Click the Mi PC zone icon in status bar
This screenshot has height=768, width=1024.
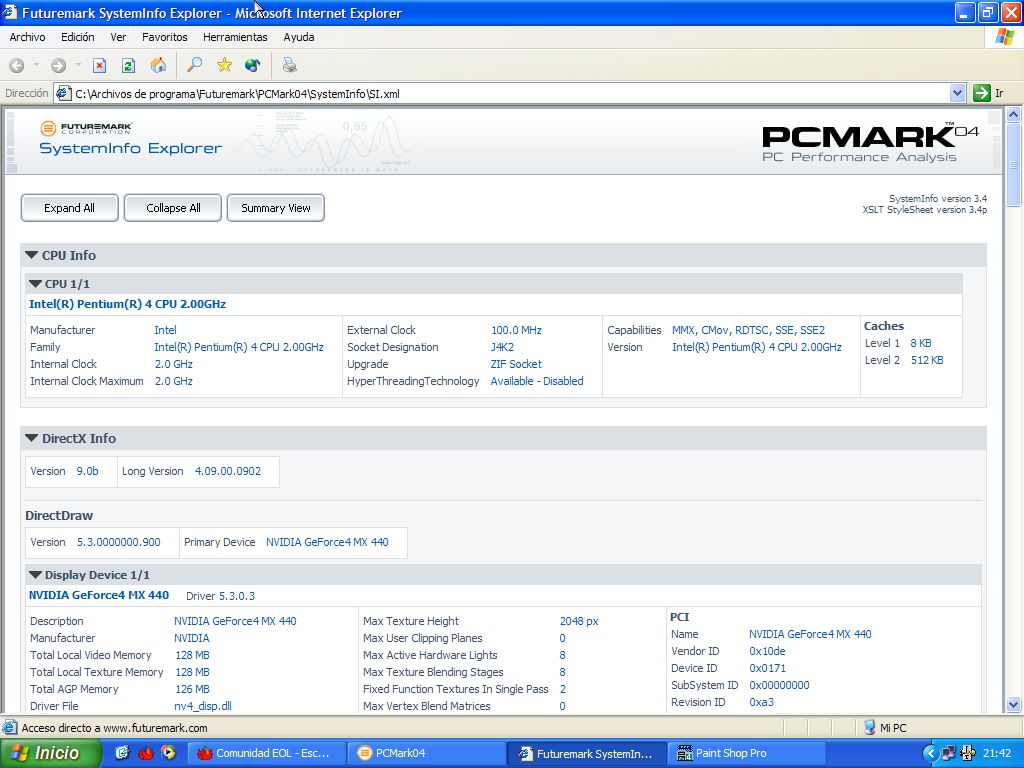870,728
